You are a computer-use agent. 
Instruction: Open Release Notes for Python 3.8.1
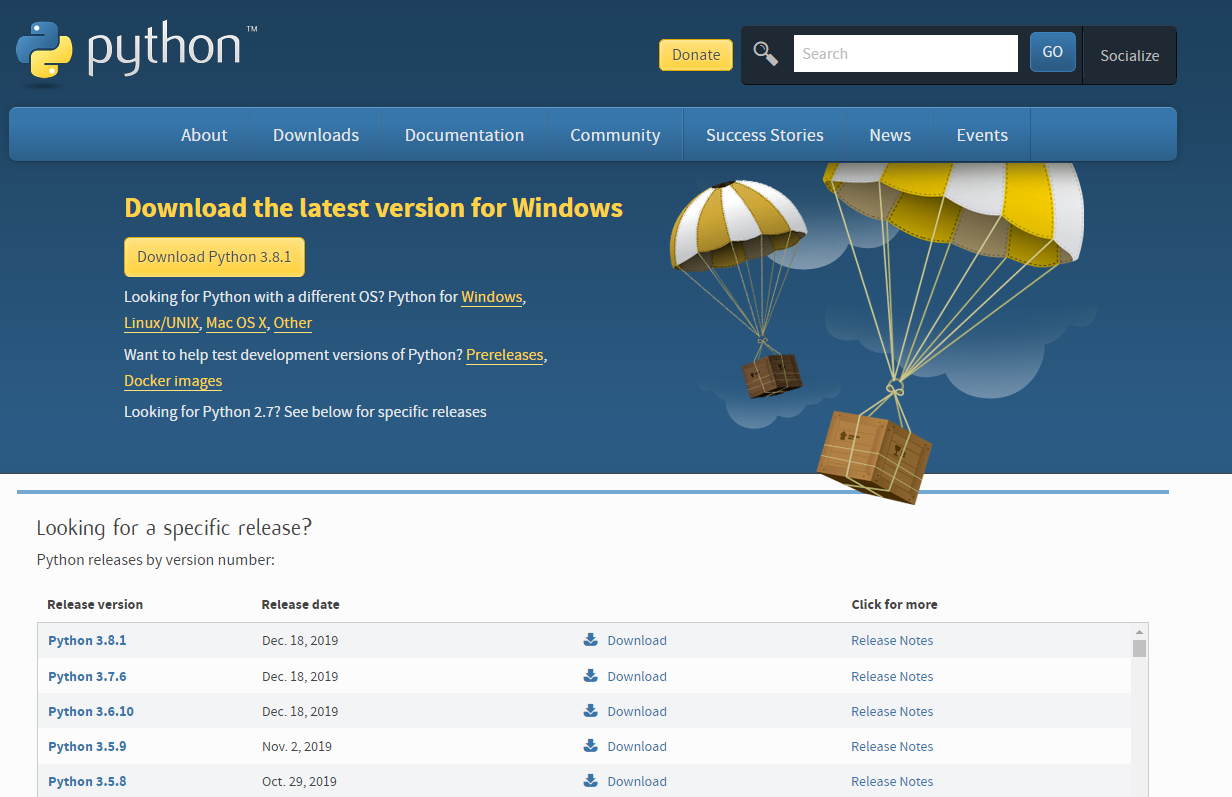point(892,640)
